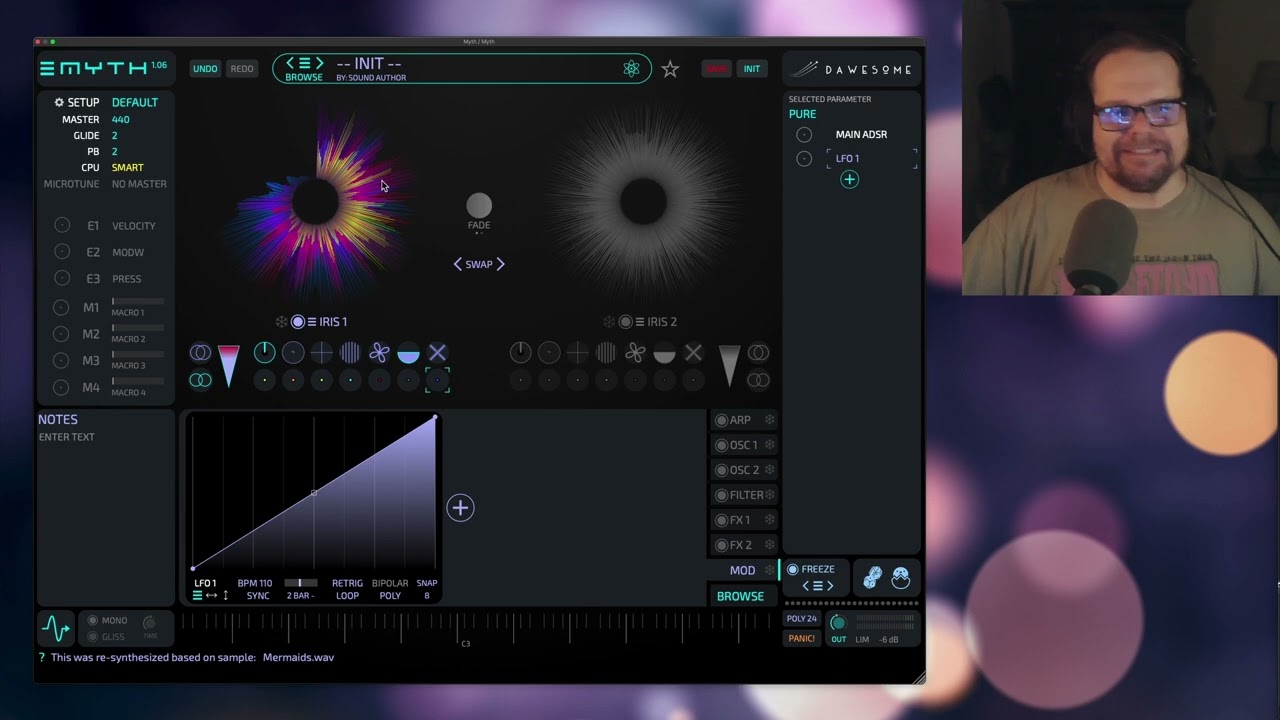
Task: Click the POLY 24 button
Action: [802, 619]
